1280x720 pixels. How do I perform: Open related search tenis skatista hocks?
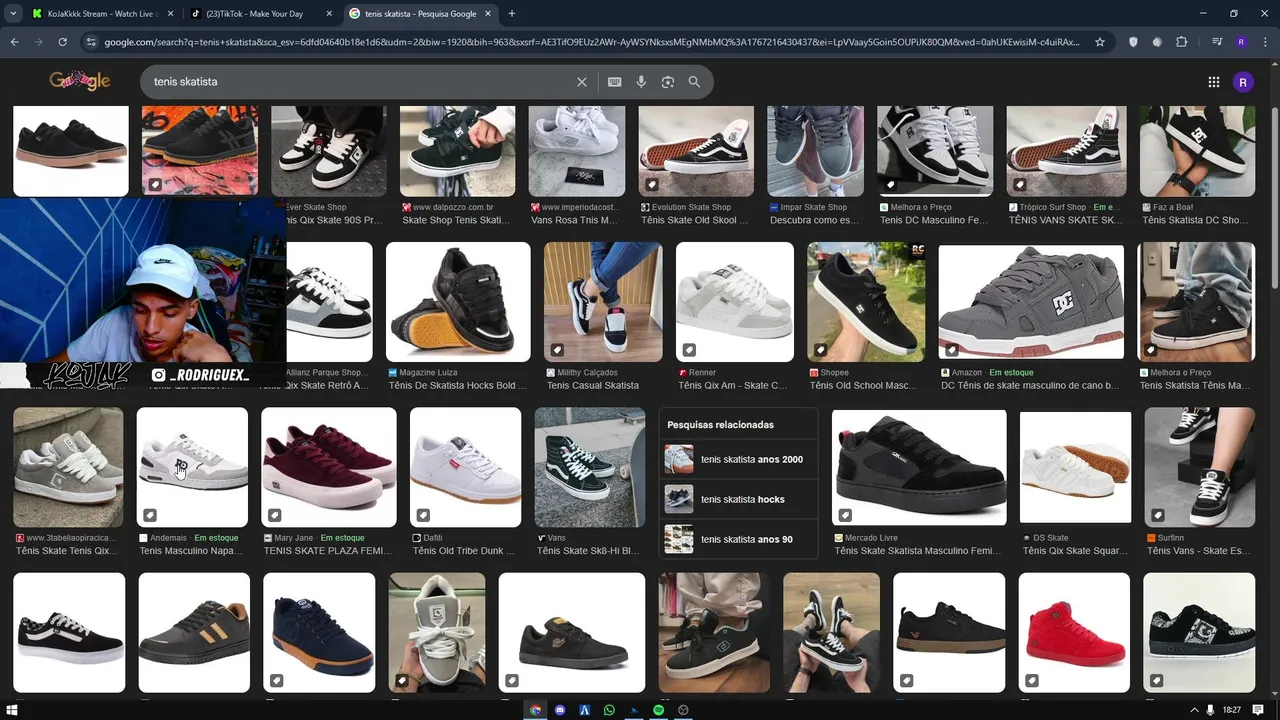[x=738, y=499]
